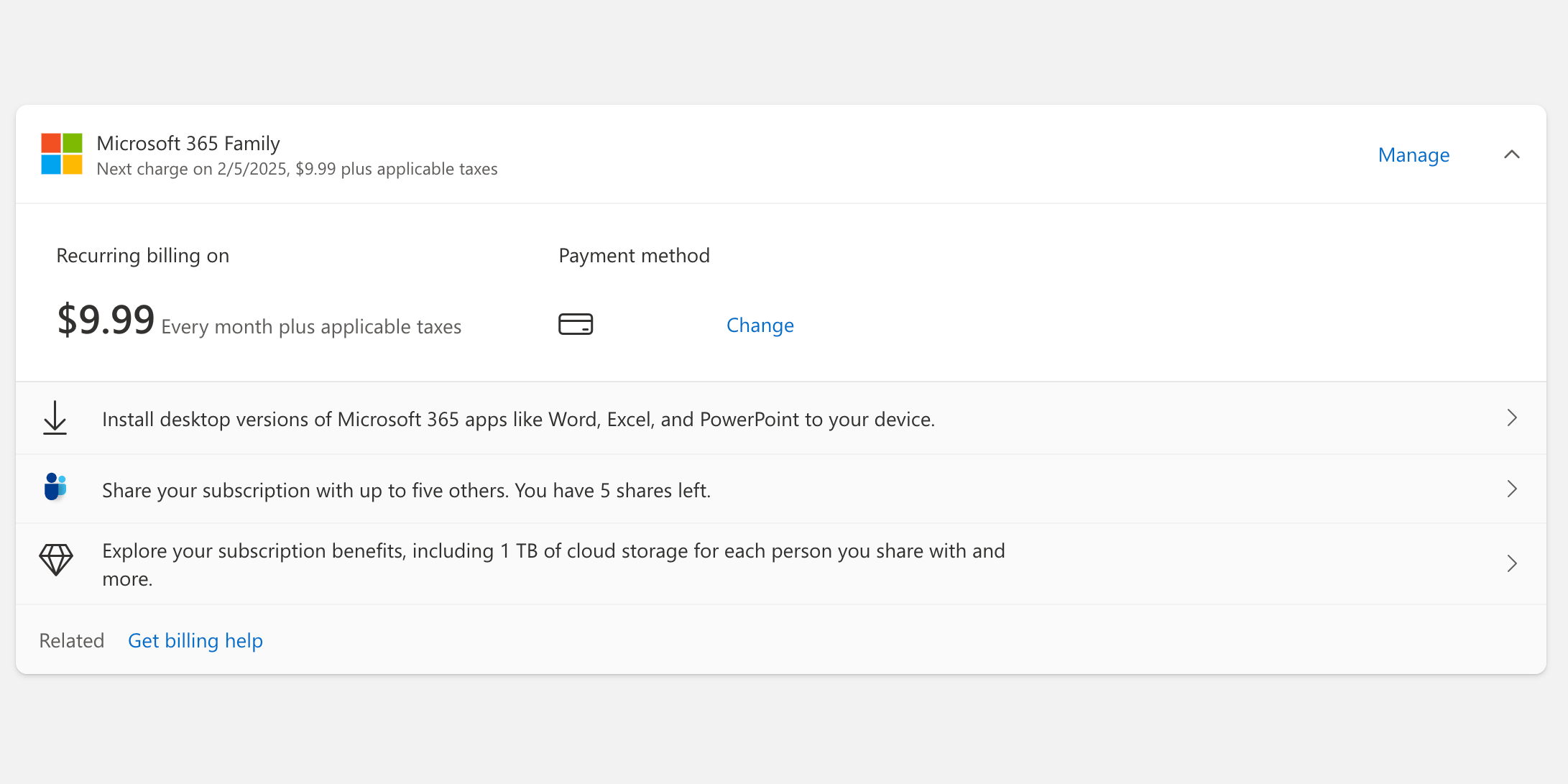Click Change next to payment method
The image size is (1568, 784).
[760, 325]
